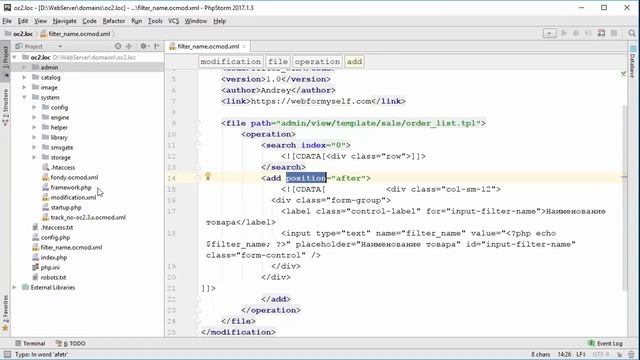Expand the catalog folder
The height and width of the screenshot is (360, 640).
[24, 77]
